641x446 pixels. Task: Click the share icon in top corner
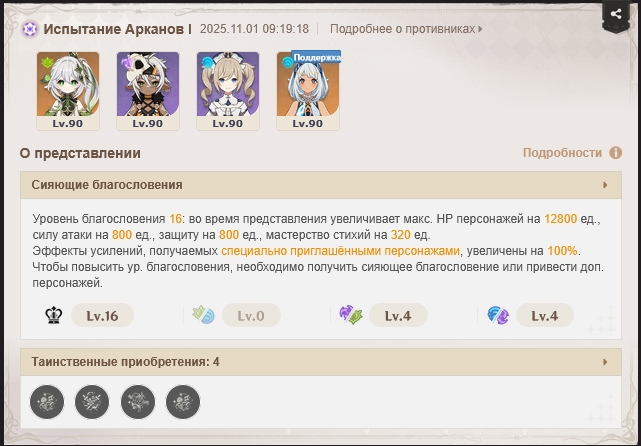[616, 14]
